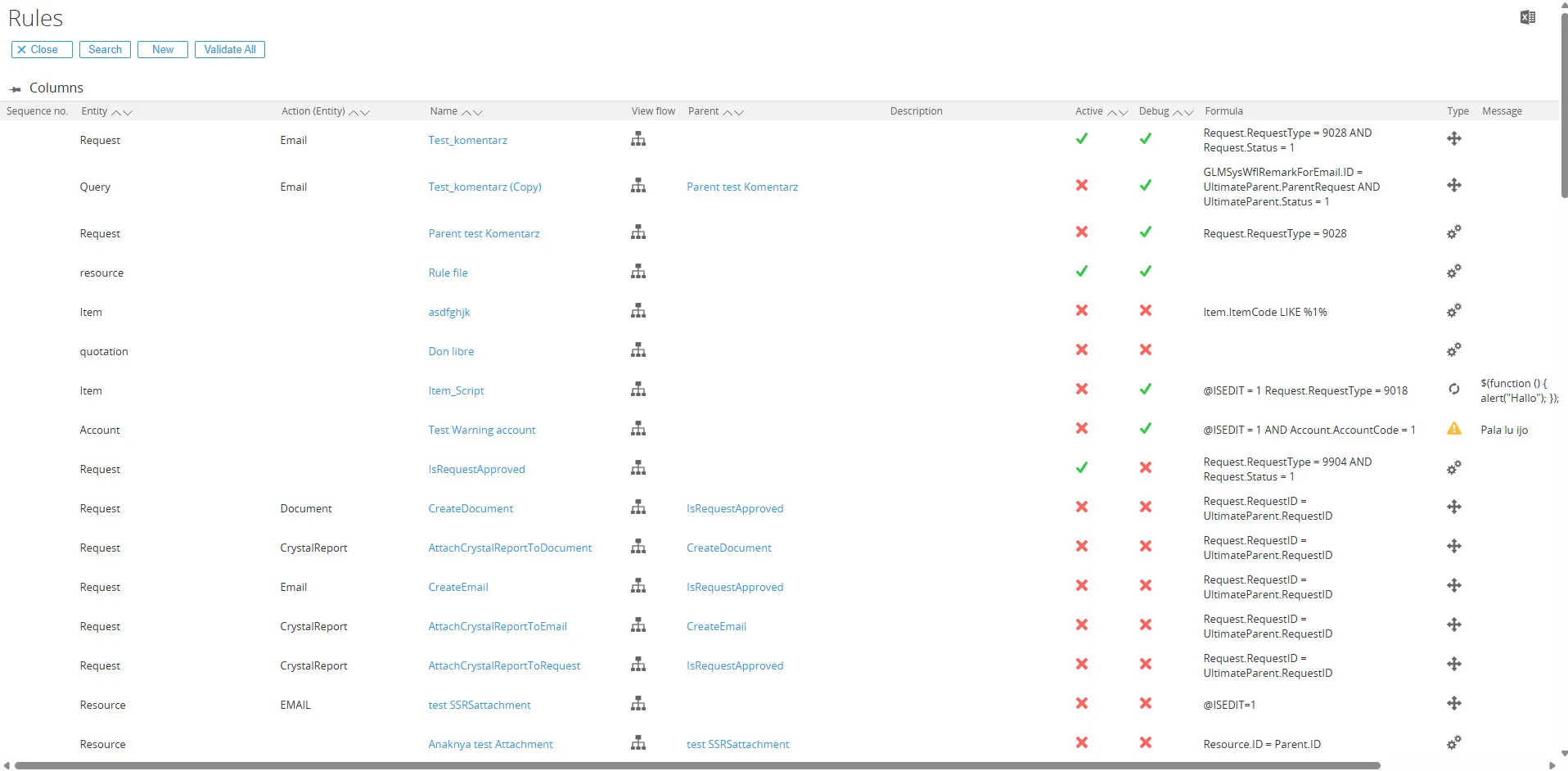Image resolution: width=1568 pixels, height=771 pixels.
Task: Click the move arrows icon on test SSRSattachment row
Action: point(1455,703)
